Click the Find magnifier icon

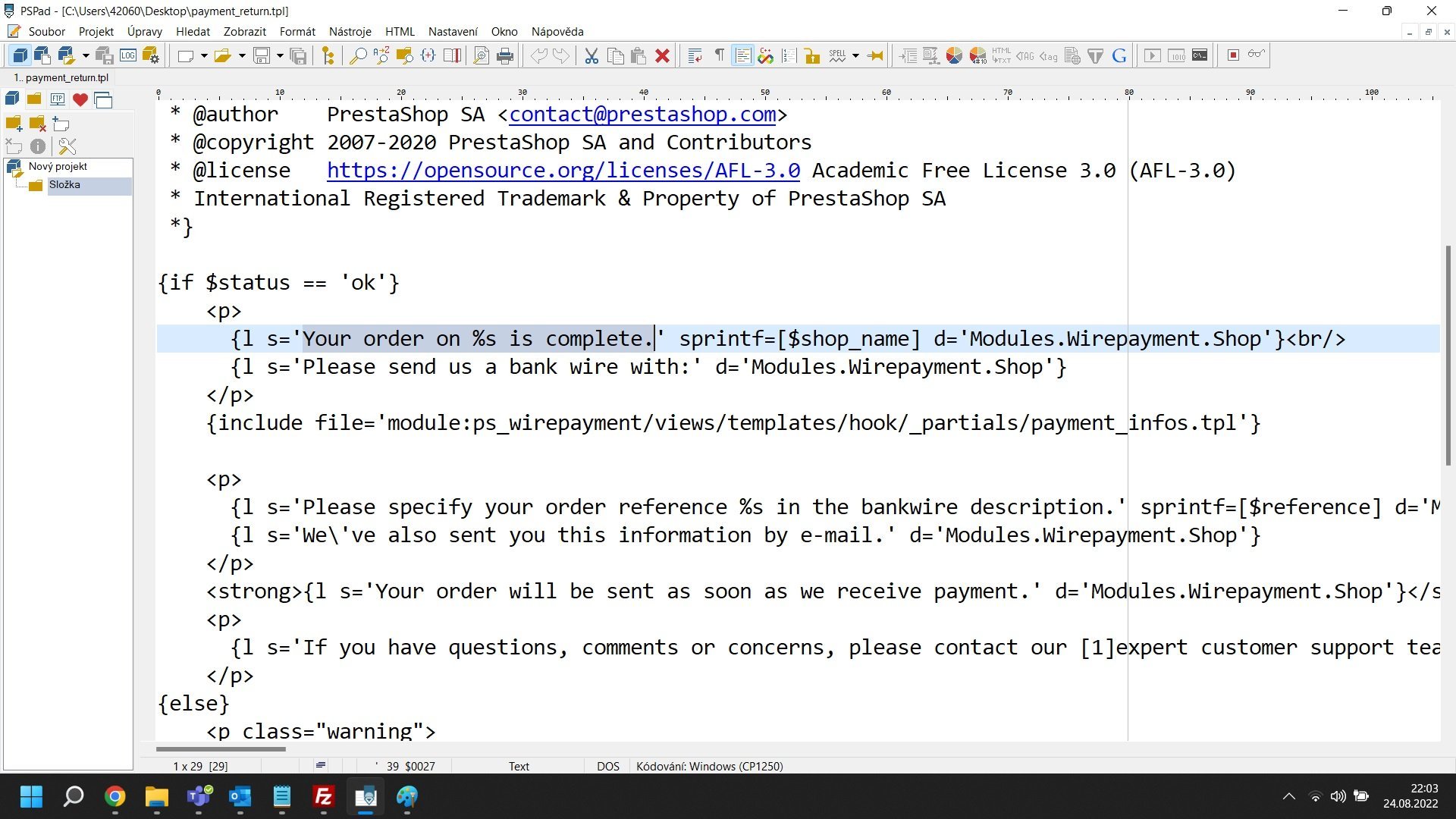(x=357, y=55)
